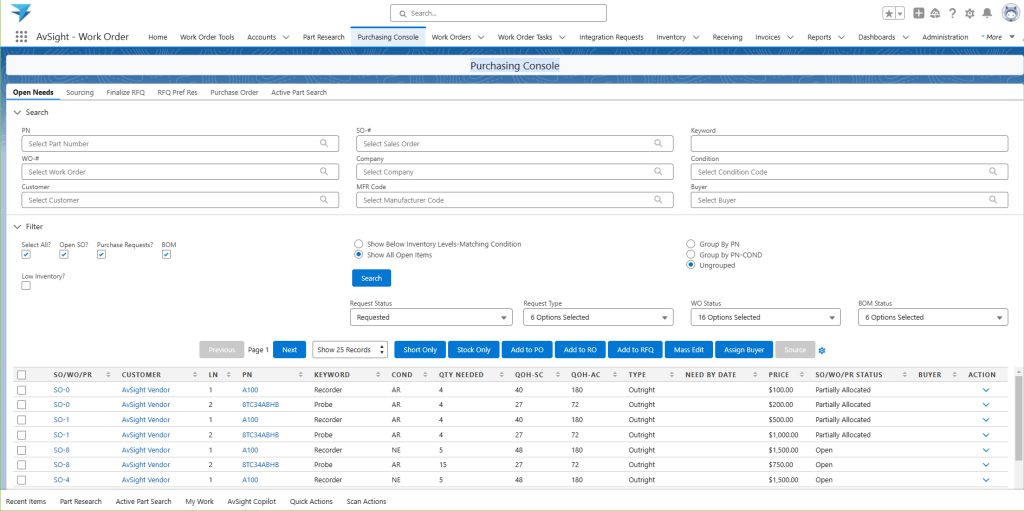The height and width of the screenshot is (511, 1024).
Task: Sort by the BUYER column arrows
Action: click(x=953, y=375)
